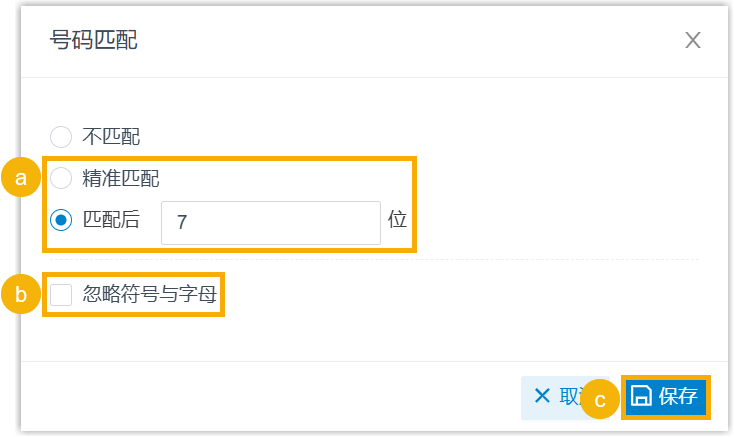Click the 精准匹配 label text
Viewport: 734px width, 437px height.
pos(121,179)
